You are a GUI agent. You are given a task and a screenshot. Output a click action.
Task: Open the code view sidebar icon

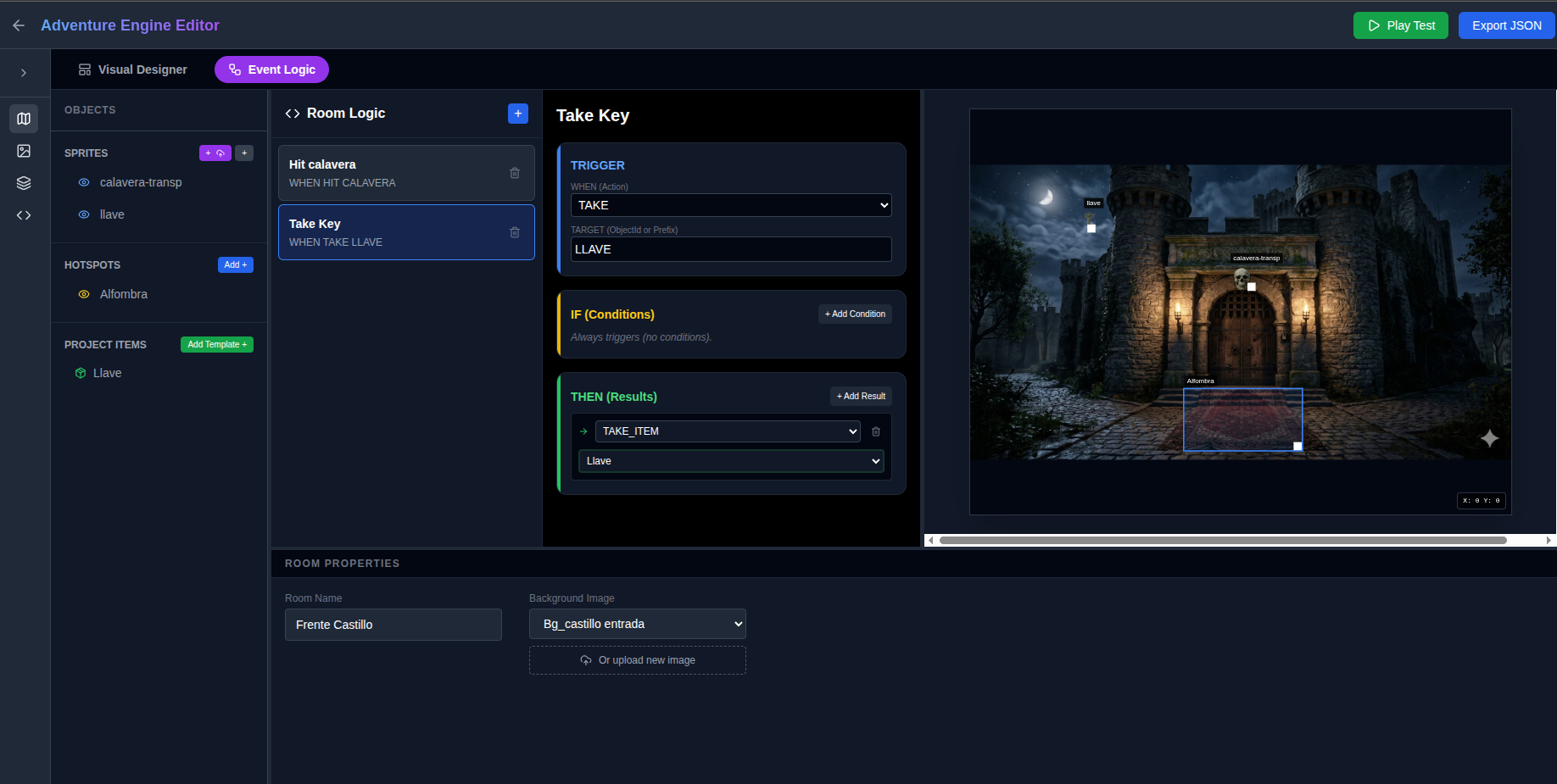coord(24,215)
